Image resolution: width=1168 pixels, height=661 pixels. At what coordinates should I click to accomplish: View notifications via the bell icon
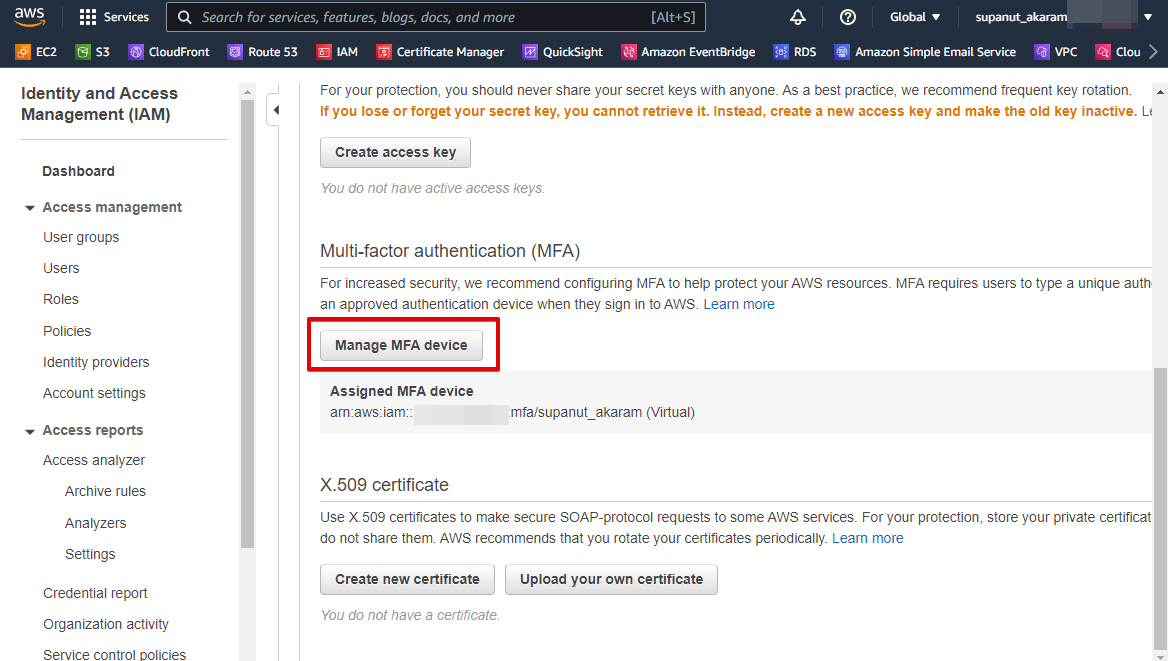point(797,16)
